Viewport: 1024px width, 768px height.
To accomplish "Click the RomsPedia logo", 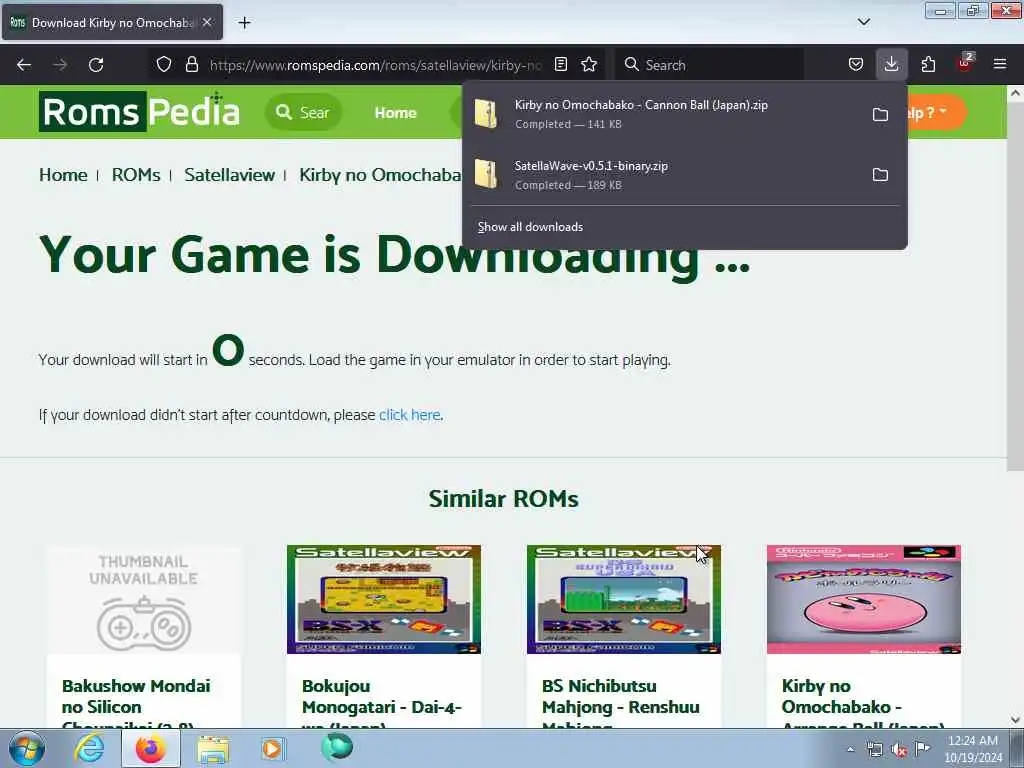I will pyautogui.click(x=139, y=112).
